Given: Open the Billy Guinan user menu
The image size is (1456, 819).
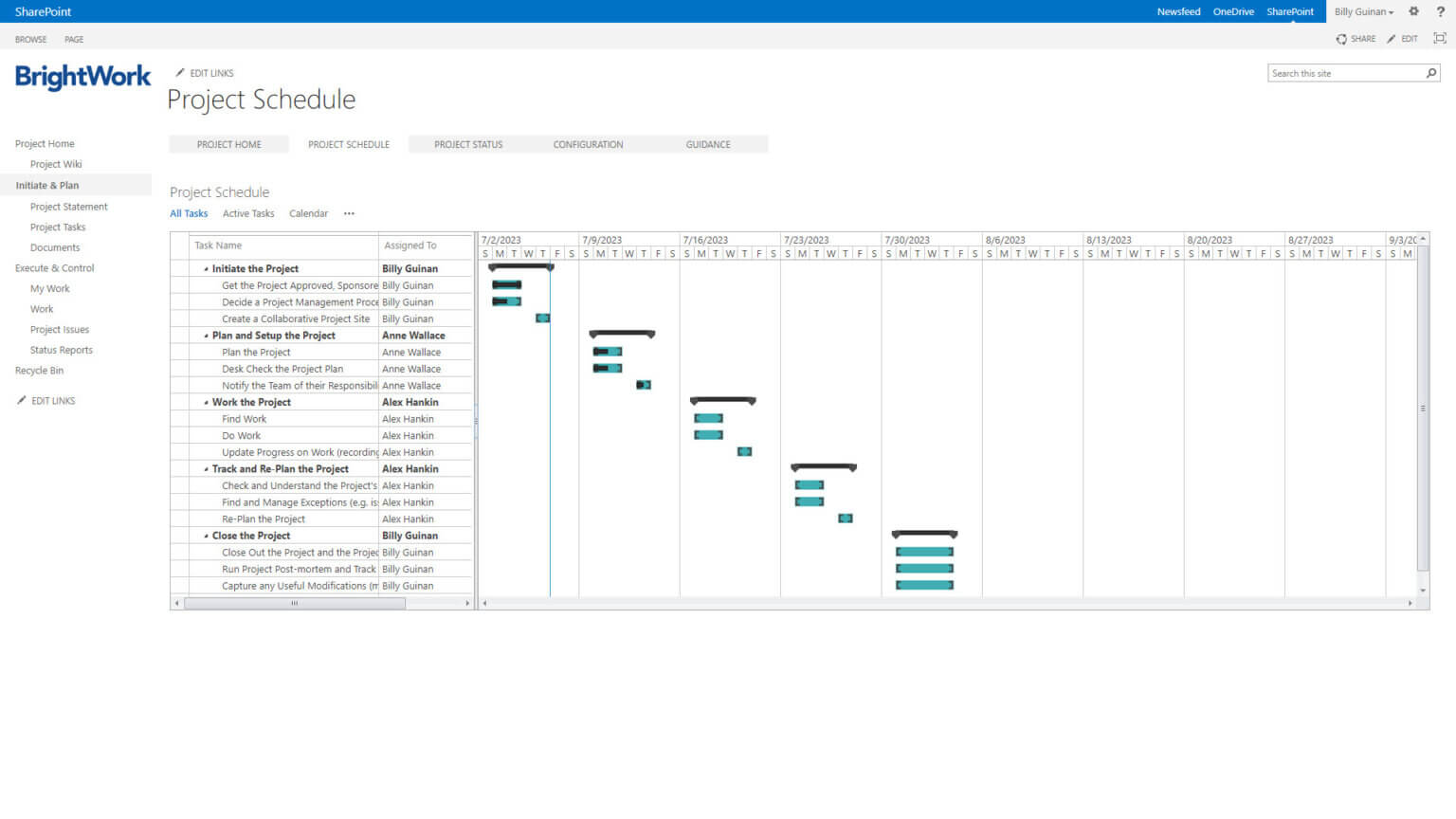Looking at the screenshot, I should [1362, 11].
